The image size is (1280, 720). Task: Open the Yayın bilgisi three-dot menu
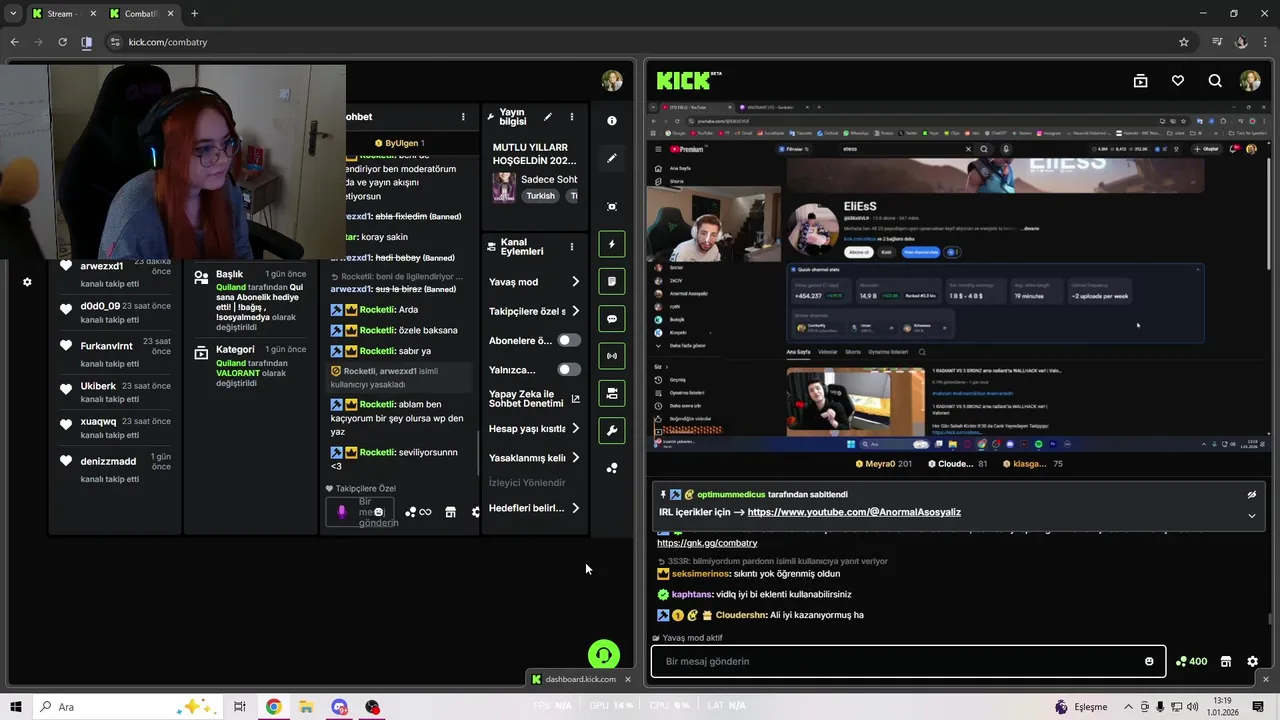572,117
